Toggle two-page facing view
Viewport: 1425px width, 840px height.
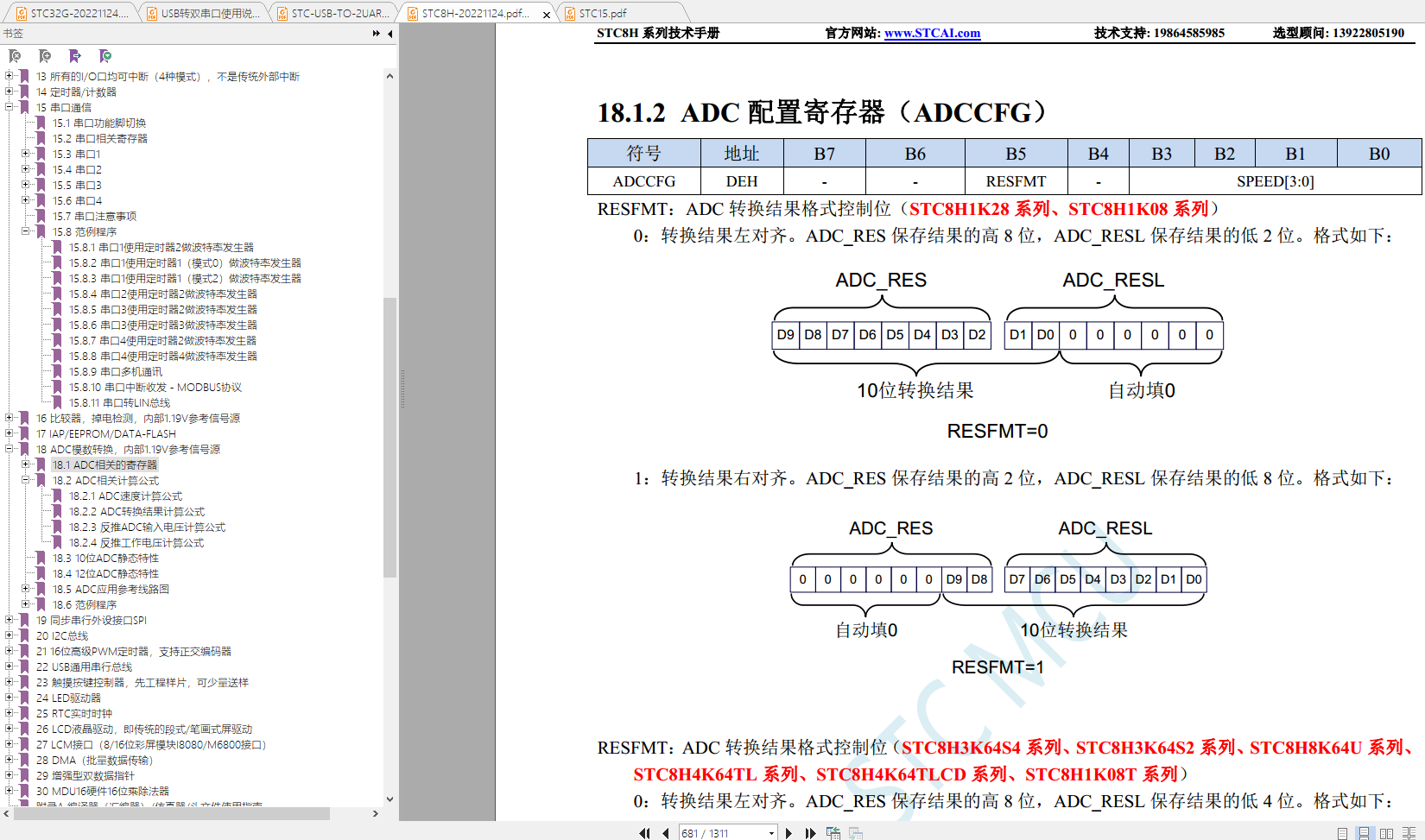[x=1386, y=833]
